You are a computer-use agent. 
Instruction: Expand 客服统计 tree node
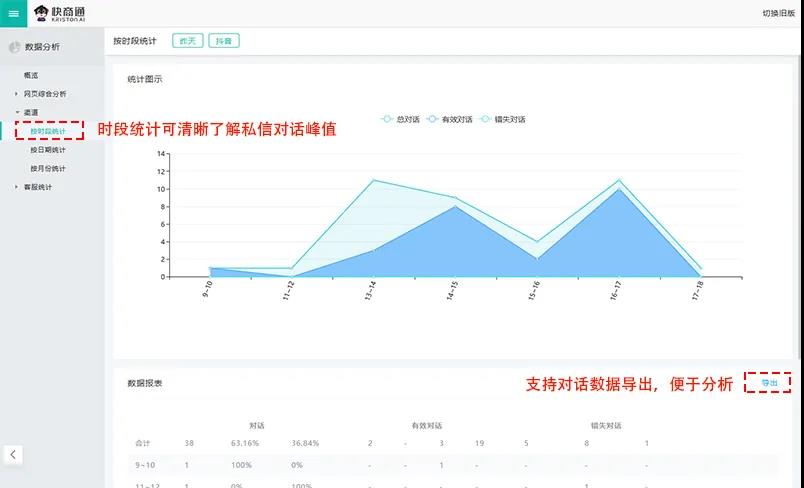point(16,187)
